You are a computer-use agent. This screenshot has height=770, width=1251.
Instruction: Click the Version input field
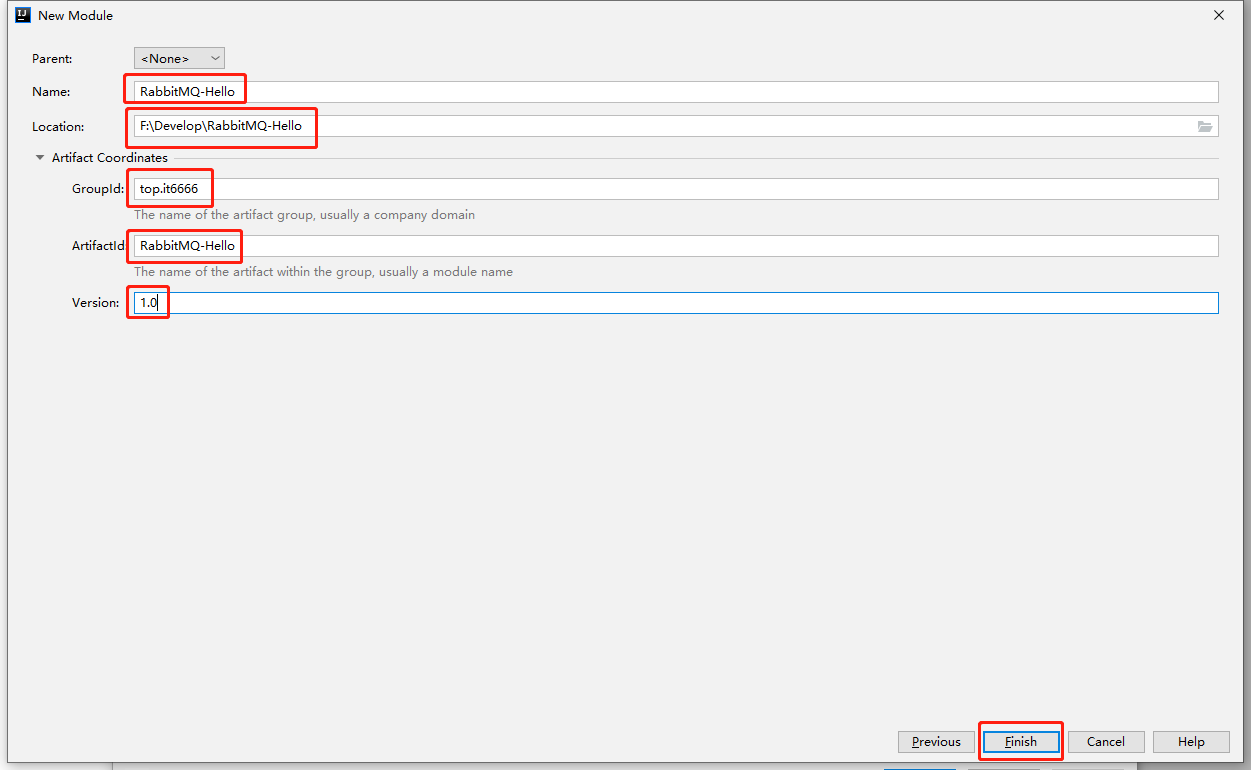click(676, 303)
